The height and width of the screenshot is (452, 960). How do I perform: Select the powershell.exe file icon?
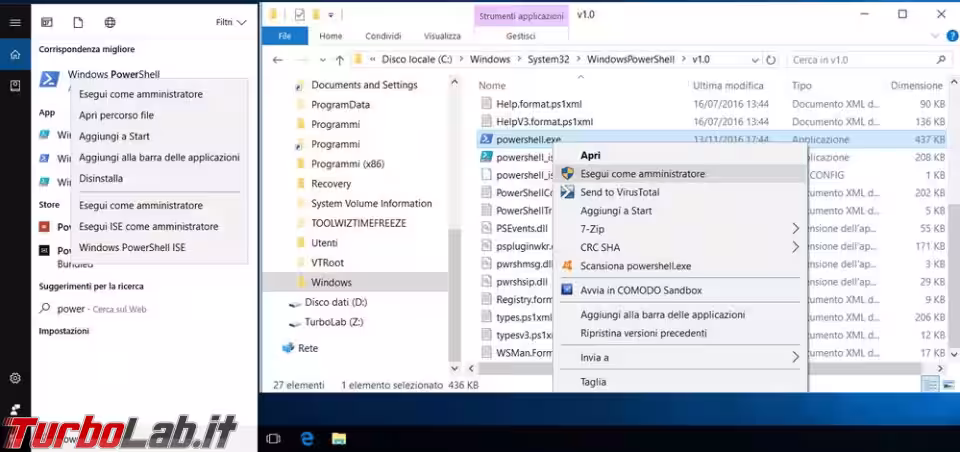(x=486, y=139)
